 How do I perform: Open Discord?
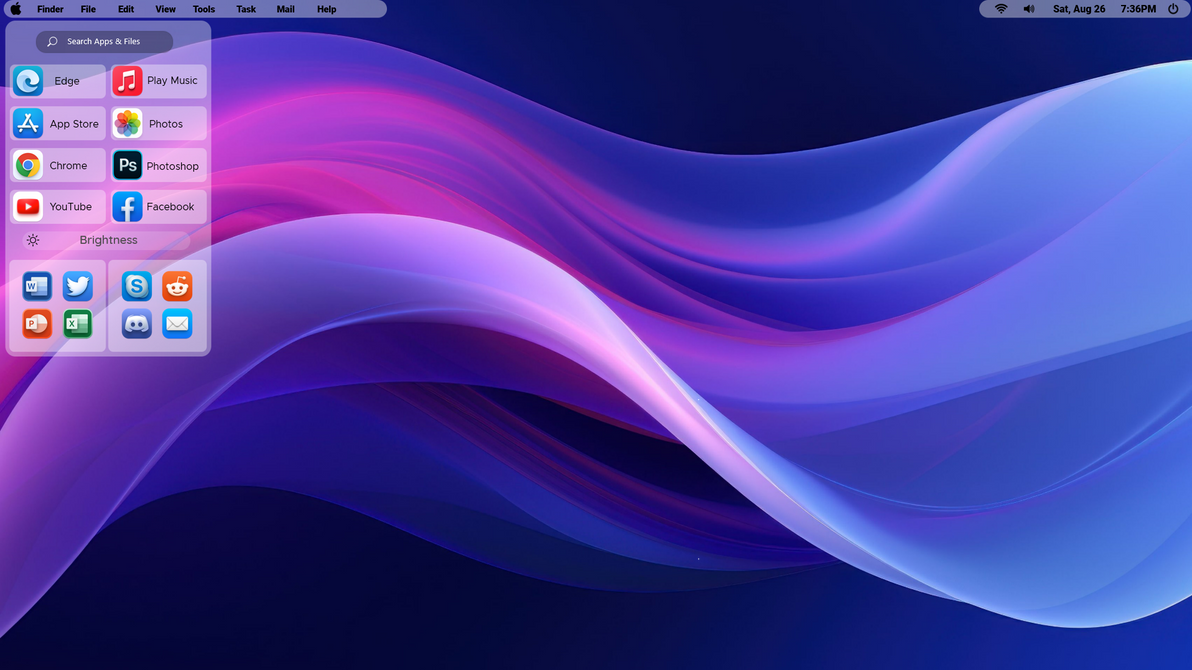point(135,324)
